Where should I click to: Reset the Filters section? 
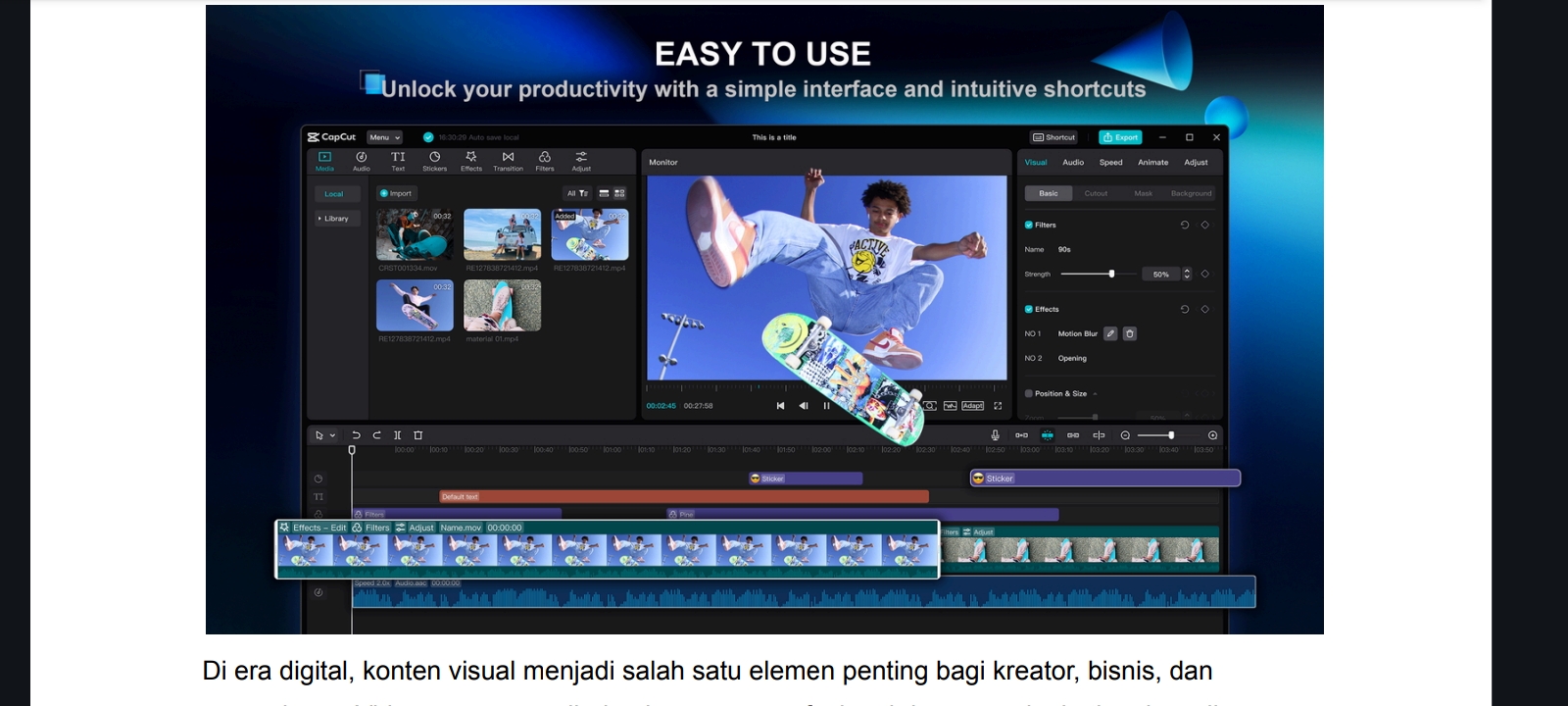pyautogui.click(x=1185, y=225)
